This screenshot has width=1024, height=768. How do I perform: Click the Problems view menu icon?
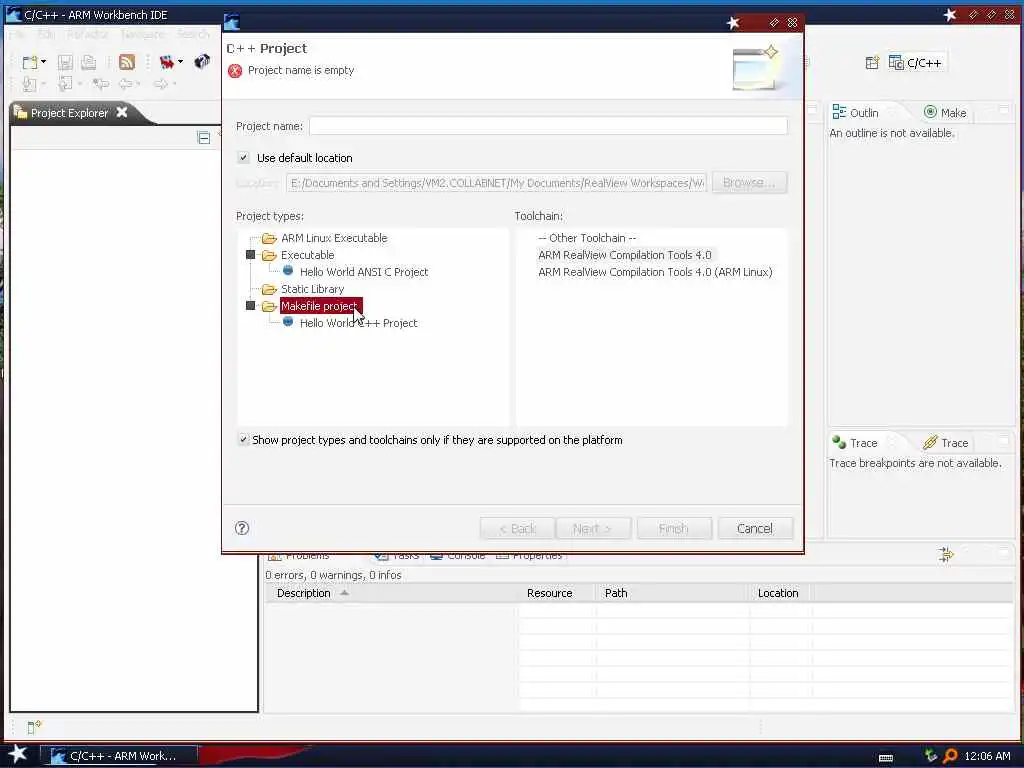tap(946, 554)
